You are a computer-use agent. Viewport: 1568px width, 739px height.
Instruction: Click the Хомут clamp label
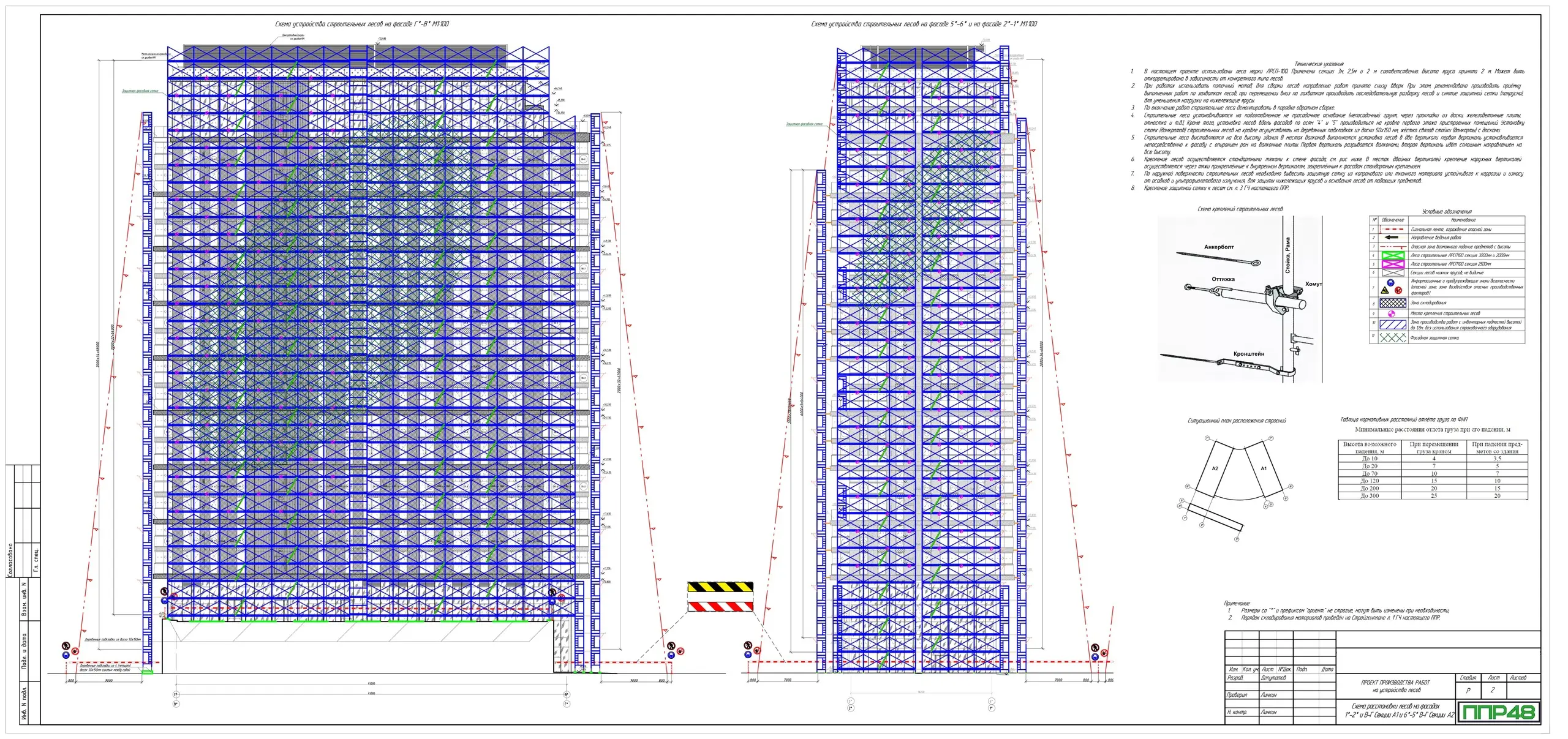[x=1313, y=284]
